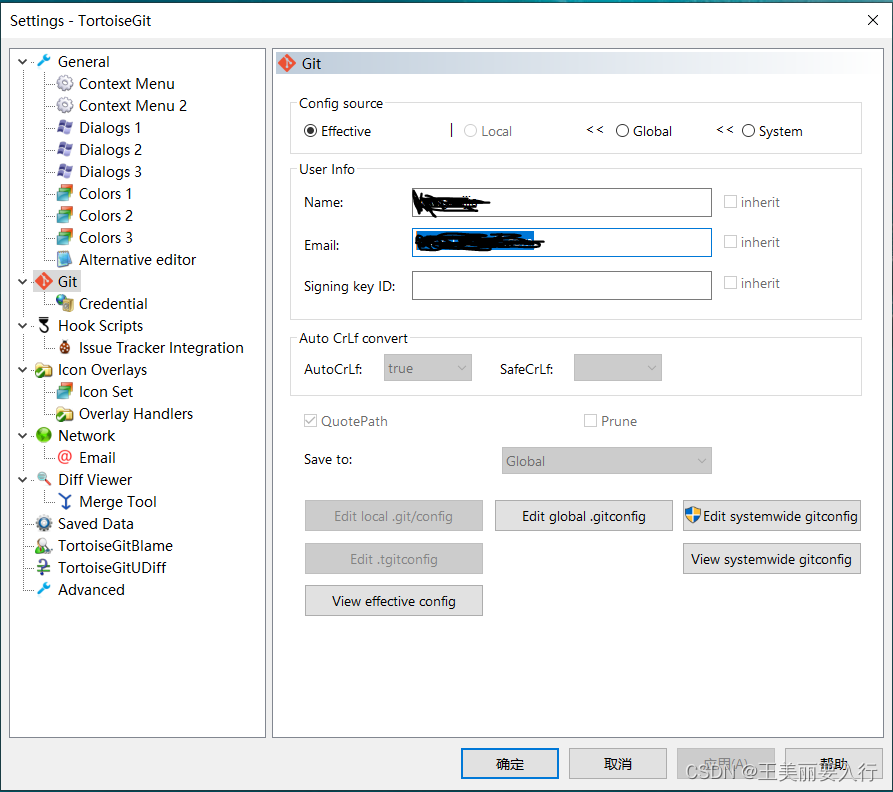Click Edit systemwide gitconfig button
Screen dimensions: 893x792
coord(772,516)
